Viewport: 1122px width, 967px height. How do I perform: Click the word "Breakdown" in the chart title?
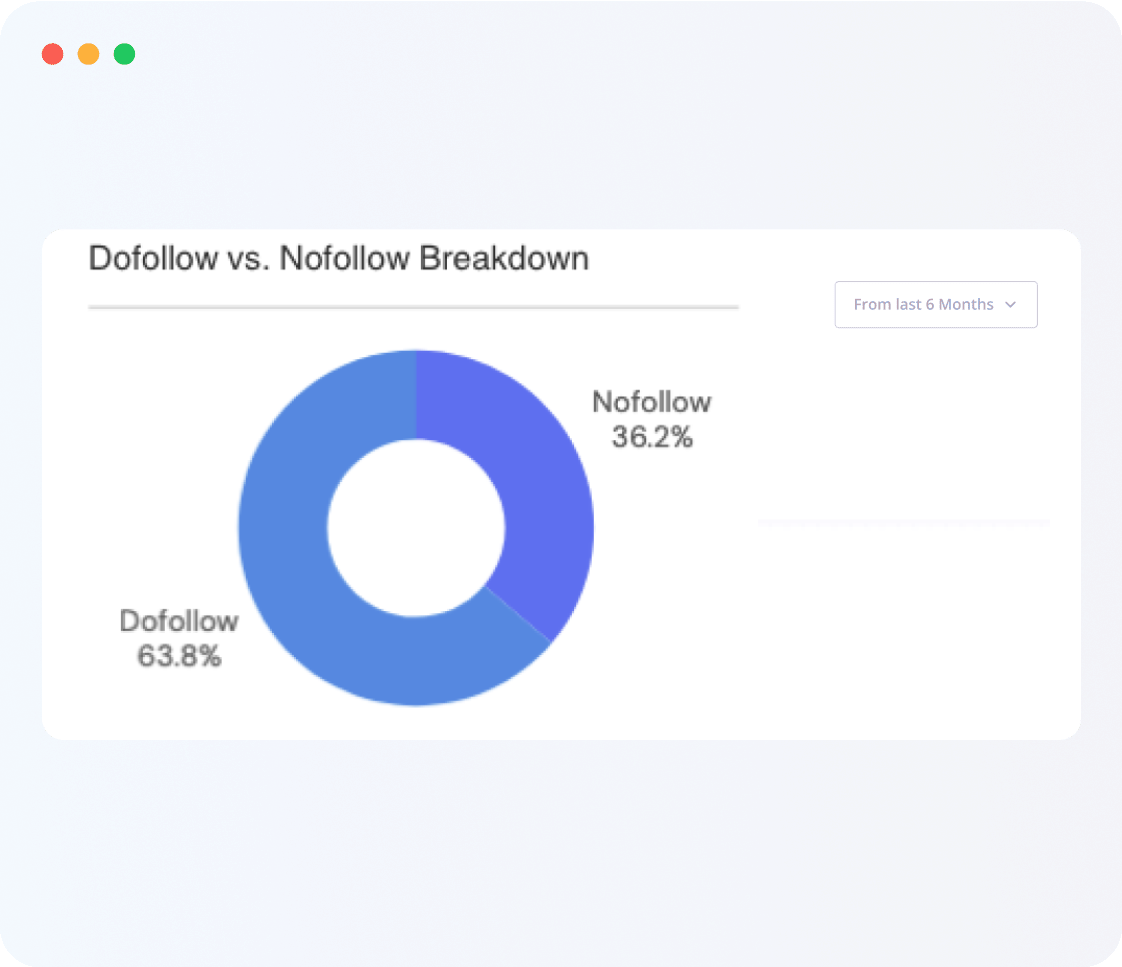[504, 259]
